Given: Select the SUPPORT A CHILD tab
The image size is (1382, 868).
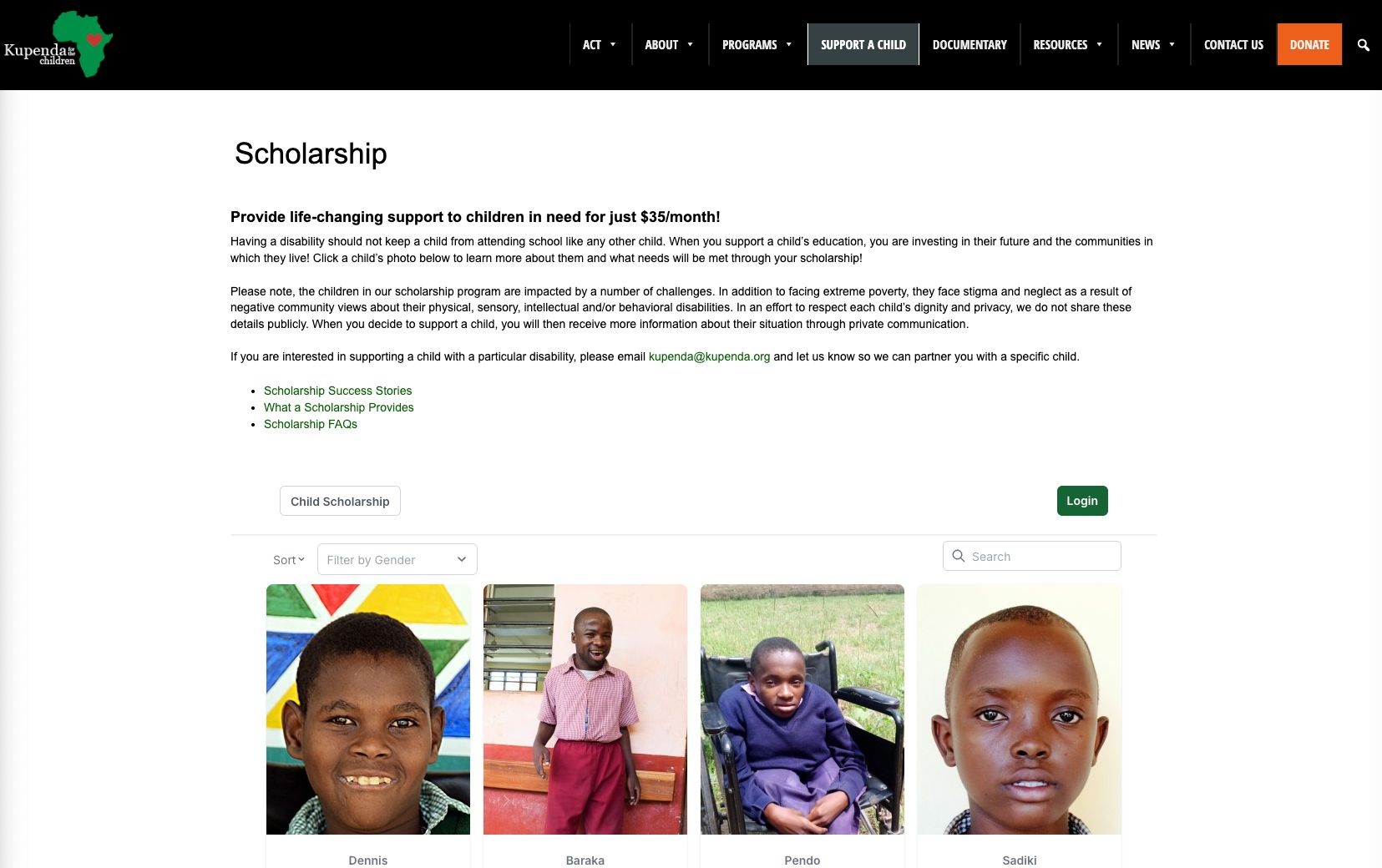Looking at the screenshot, I should (863, 44).
